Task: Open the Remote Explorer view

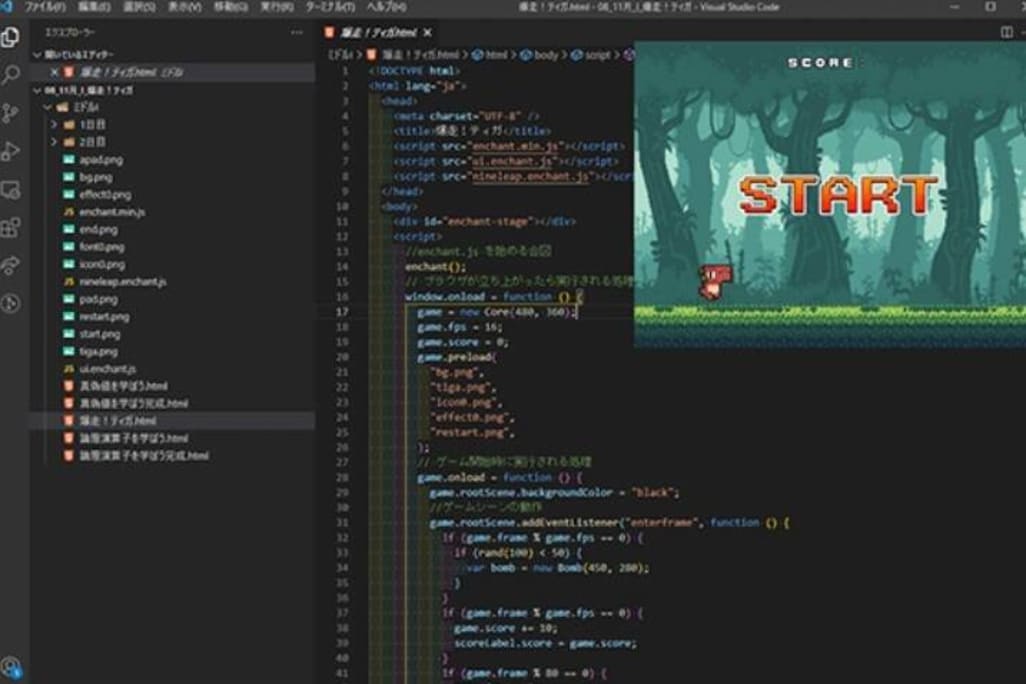Action: pos(11,189)
